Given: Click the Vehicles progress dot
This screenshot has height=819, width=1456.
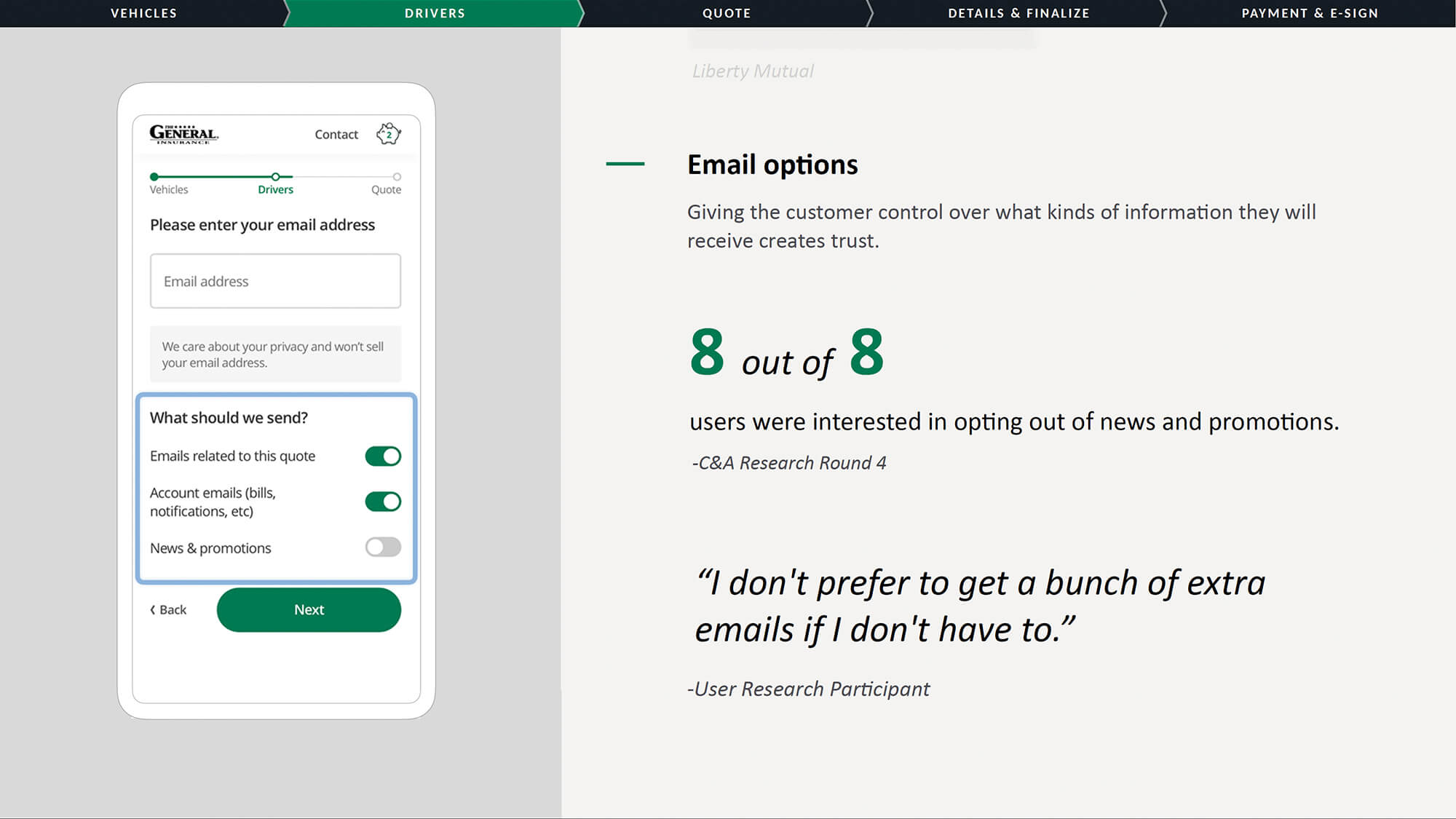Looking at the screenshot, I should click(x=154, y=177).
